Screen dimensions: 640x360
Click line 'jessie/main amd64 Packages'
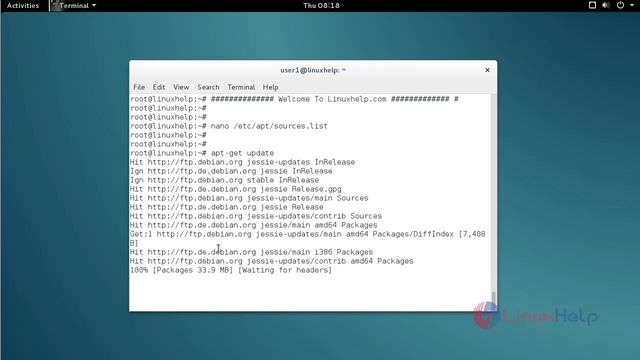click(x=253, y=225)
